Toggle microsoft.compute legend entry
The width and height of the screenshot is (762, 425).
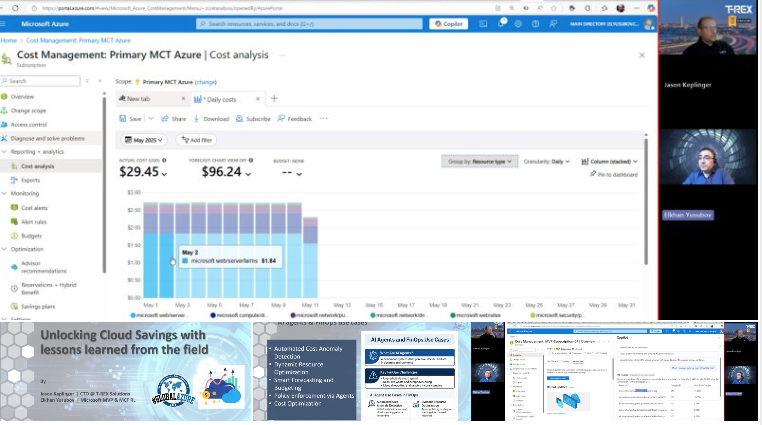click(238, 315)
